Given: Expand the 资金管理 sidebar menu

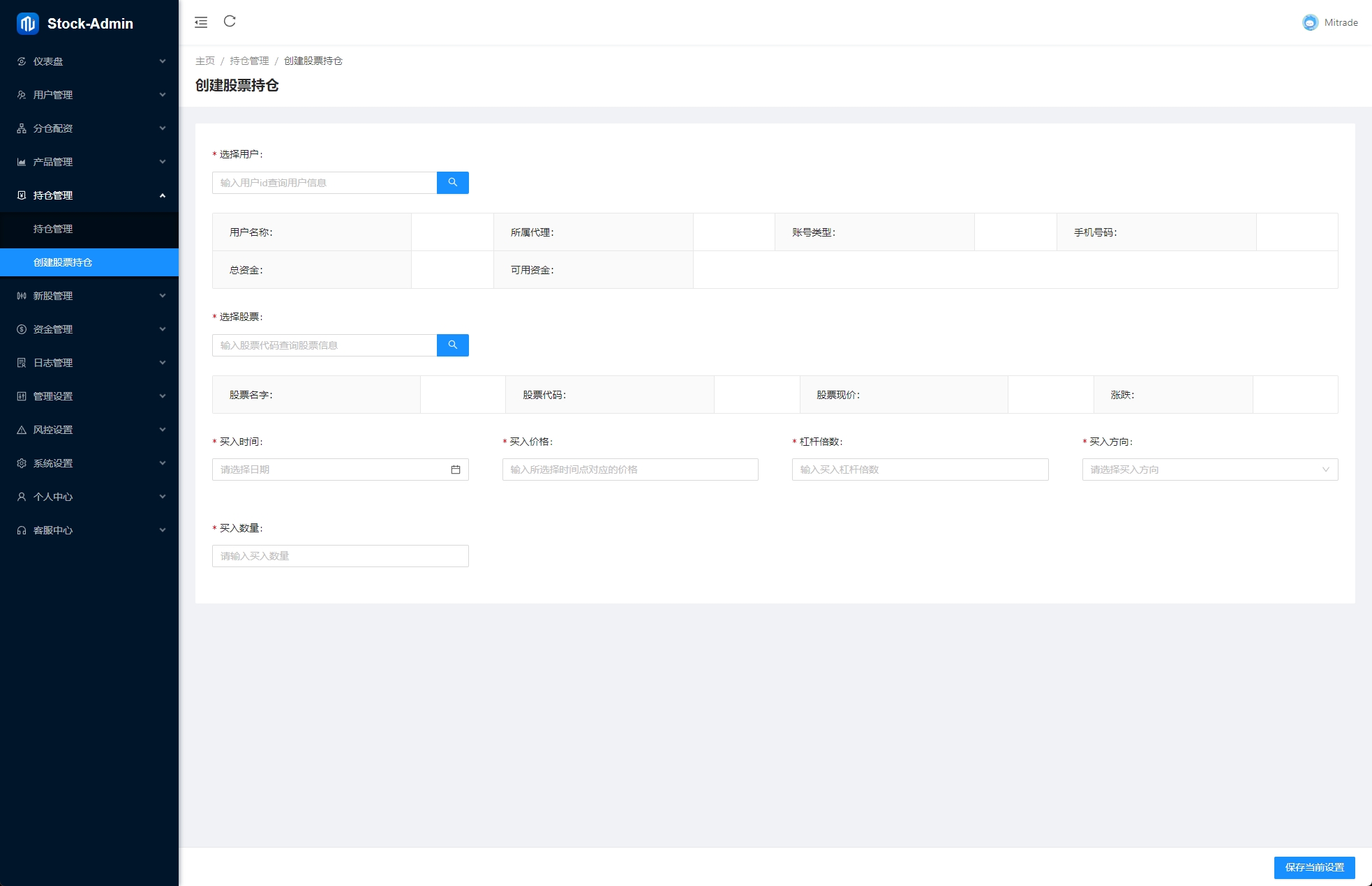Looking at the screenshot, I should 89,329.
